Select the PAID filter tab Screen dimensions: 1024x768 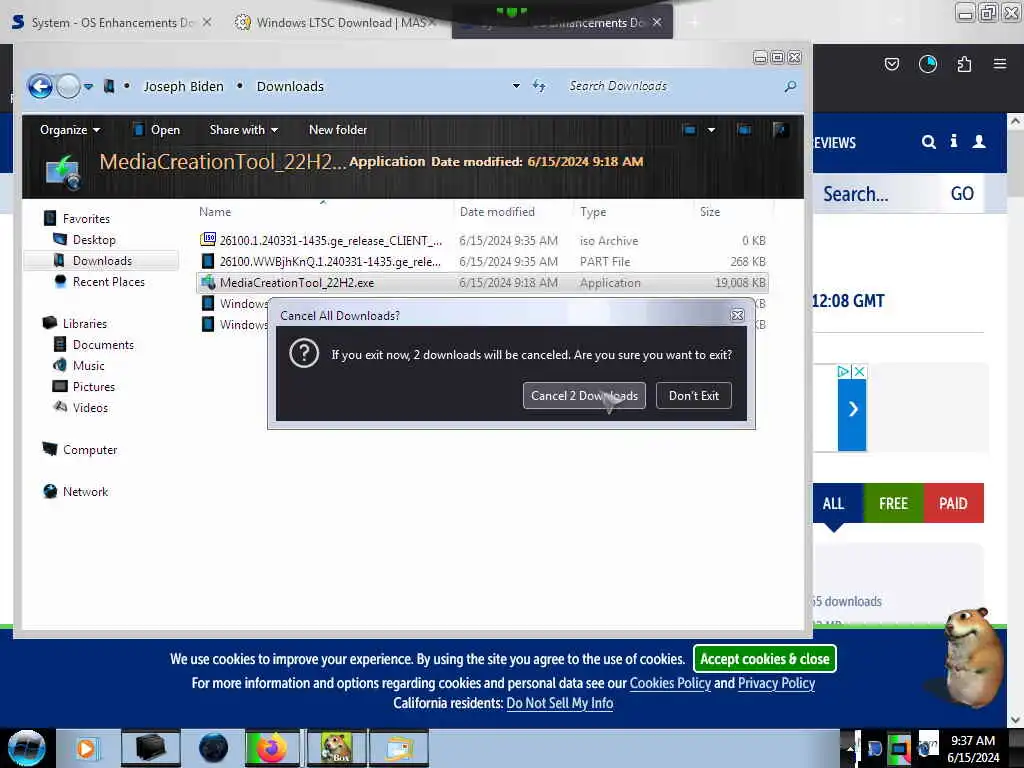(953, 504)
